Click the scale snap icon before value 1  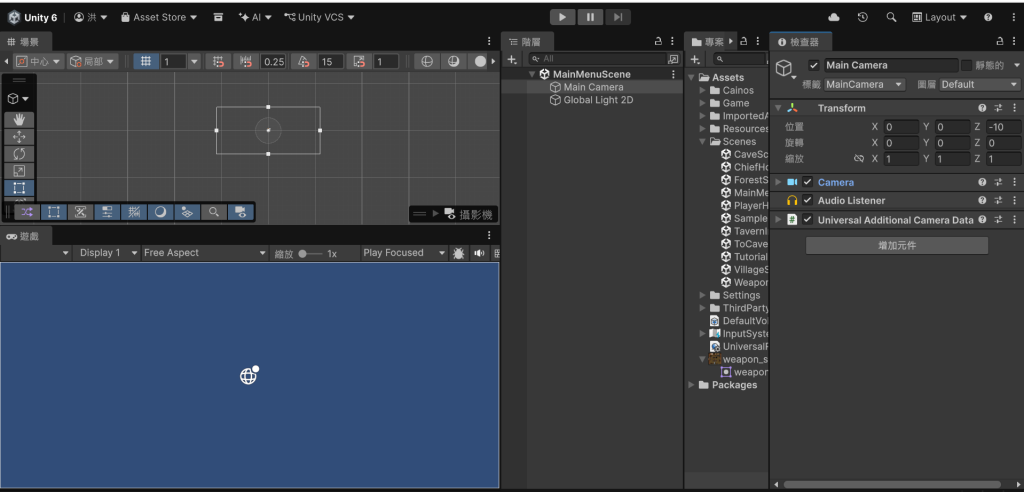pyautogui.click(x=359, y=61)
